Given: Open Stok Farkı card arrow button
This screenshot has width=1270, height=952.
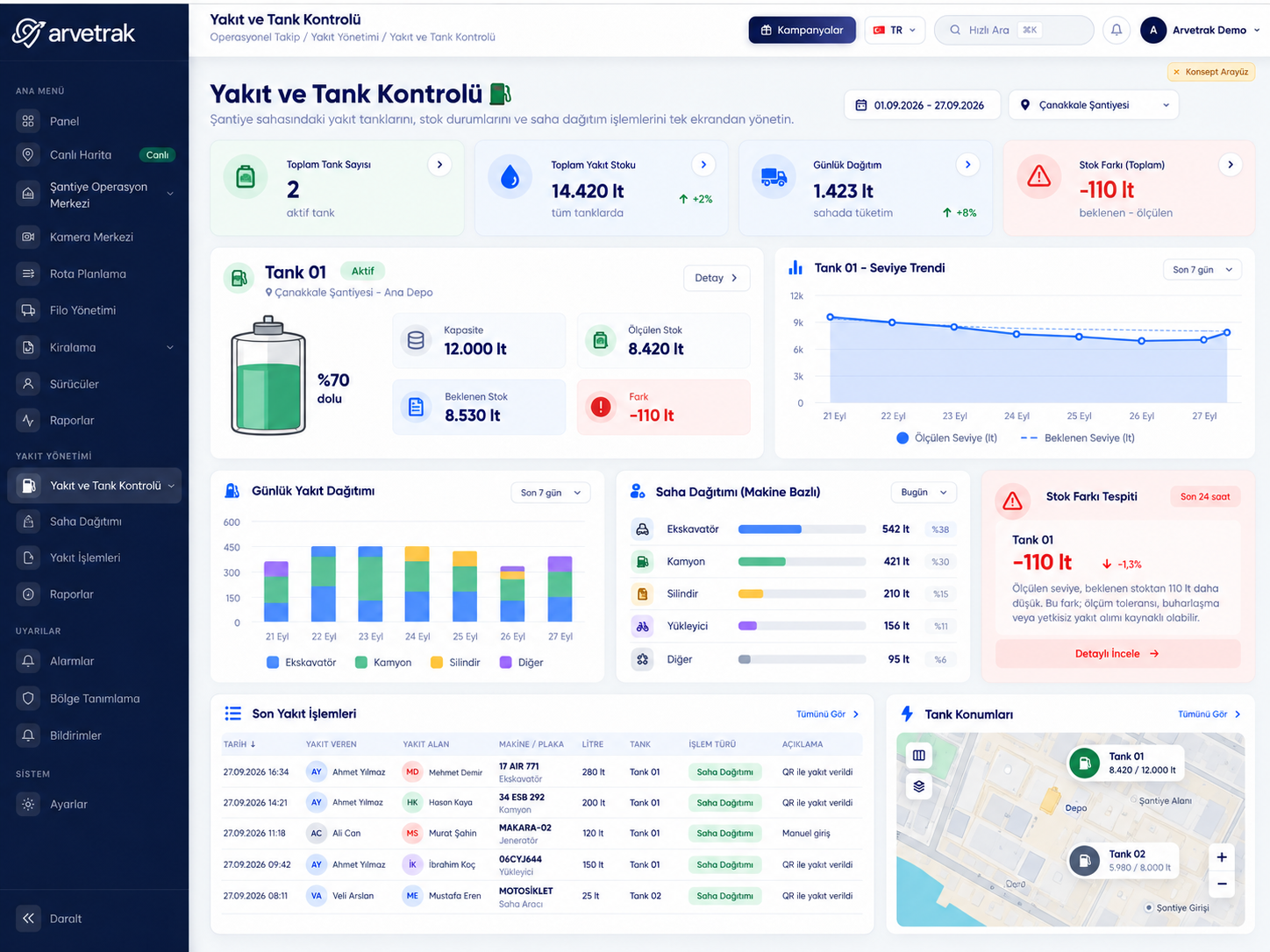Looking at the screenshot, I should pos(1231,164).
